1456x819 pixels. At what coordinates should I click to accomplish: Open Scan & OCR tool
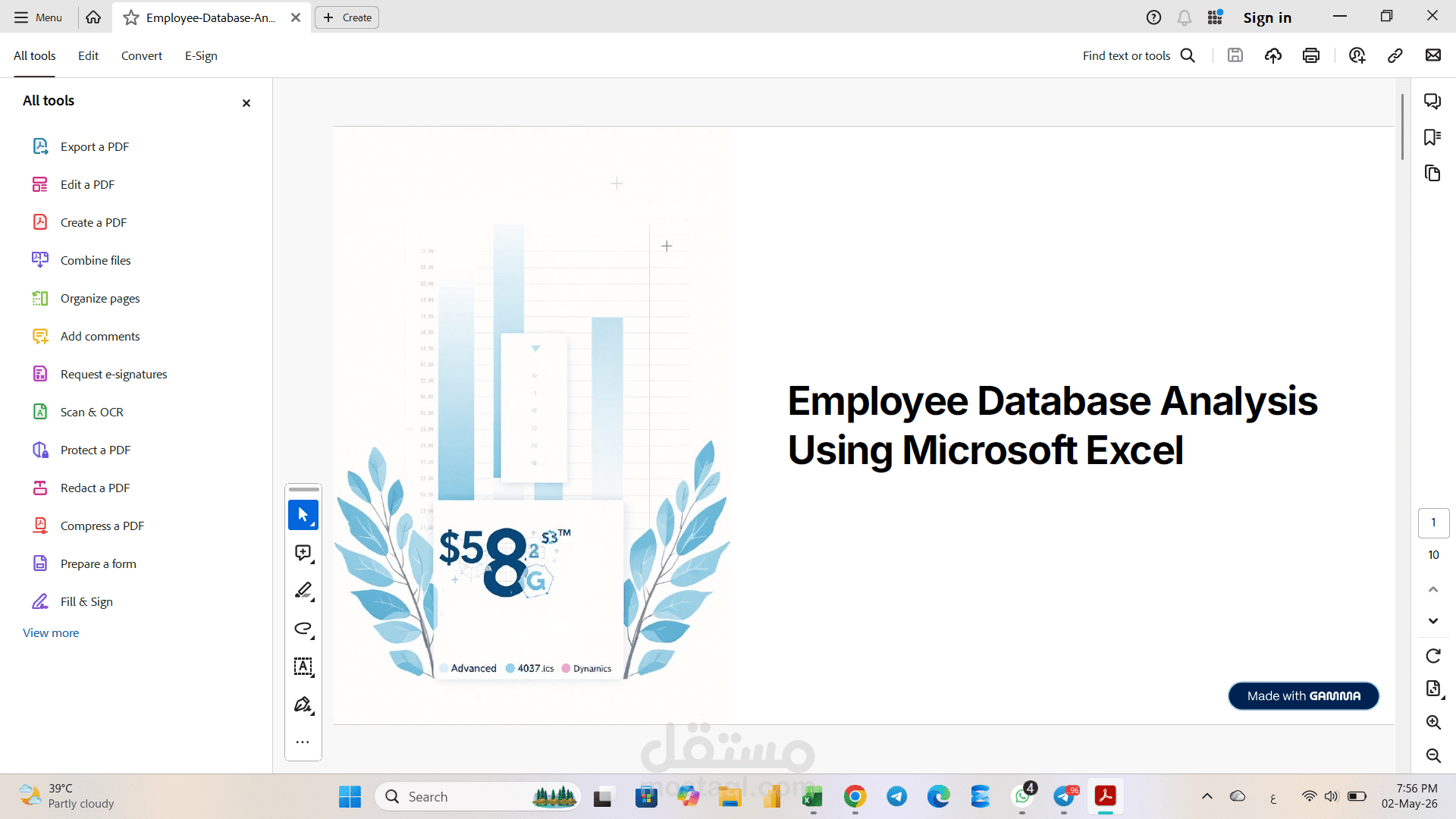tap(77, 412)
